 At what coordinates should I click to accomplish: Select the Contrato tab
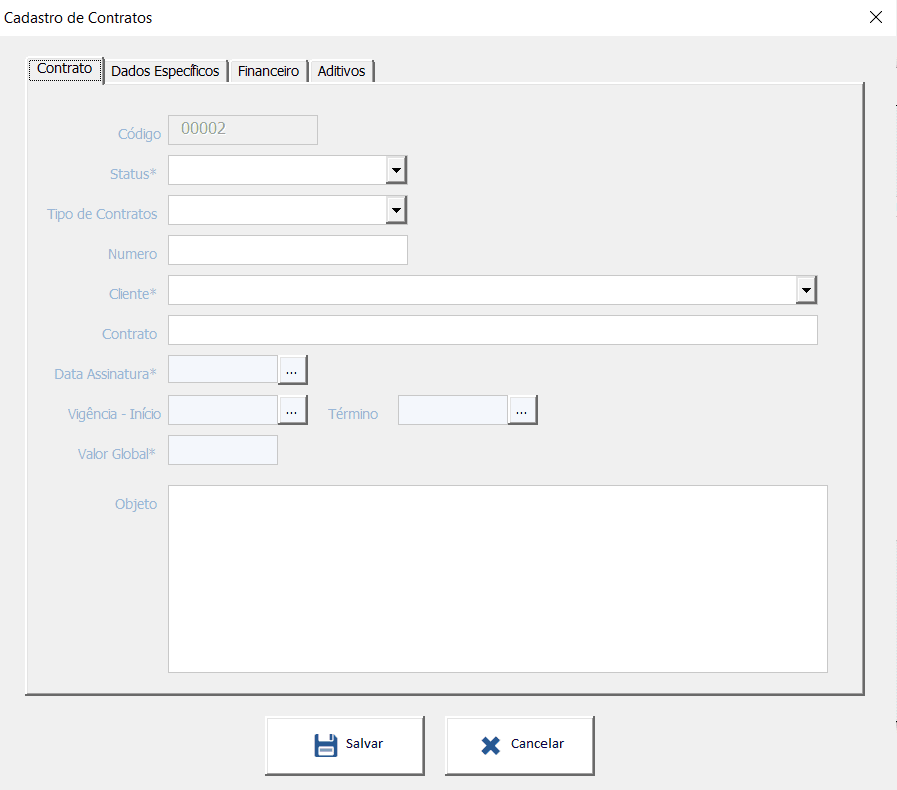tap(65, 69)
